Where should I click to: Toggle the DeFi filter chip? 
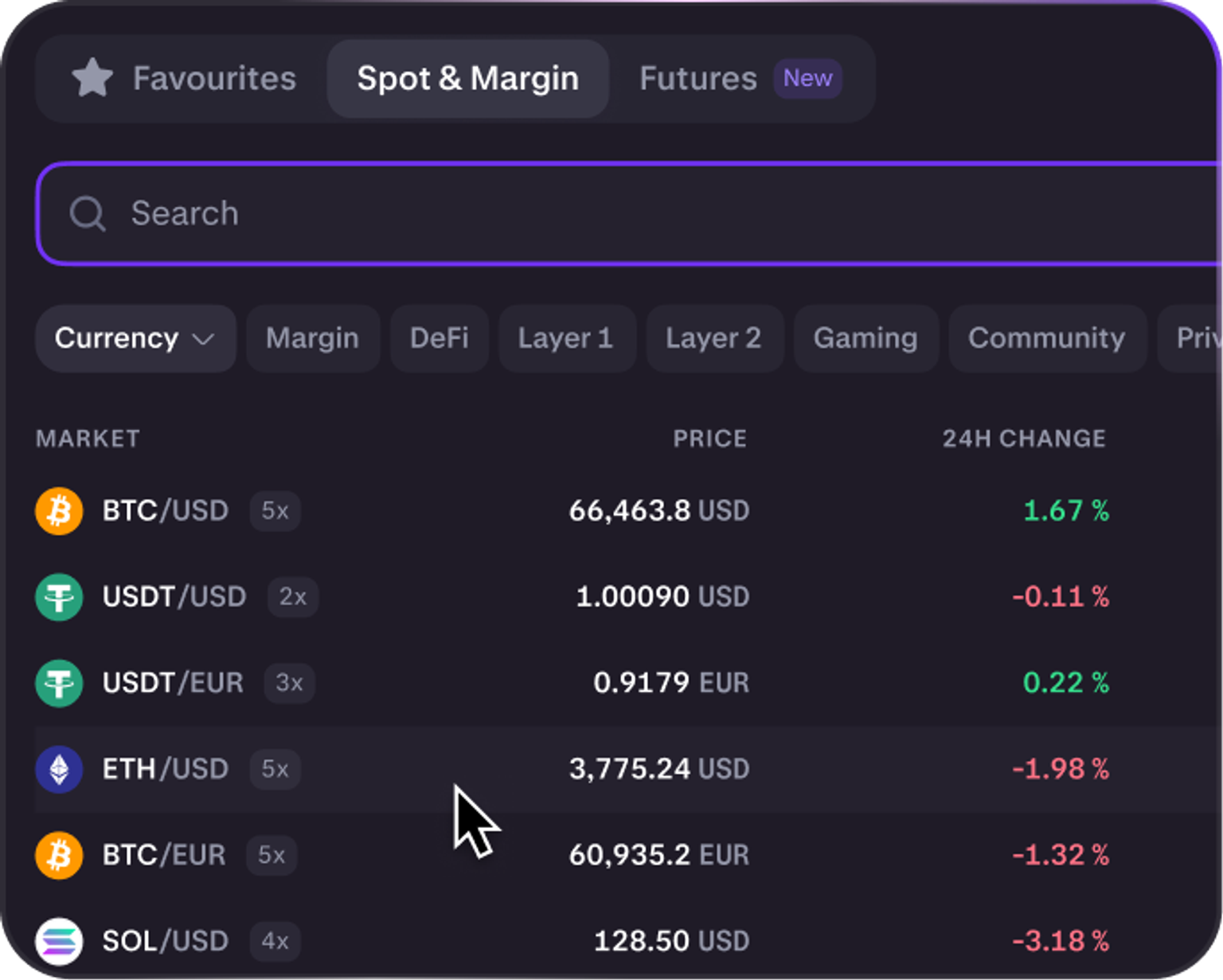(440, 338)
